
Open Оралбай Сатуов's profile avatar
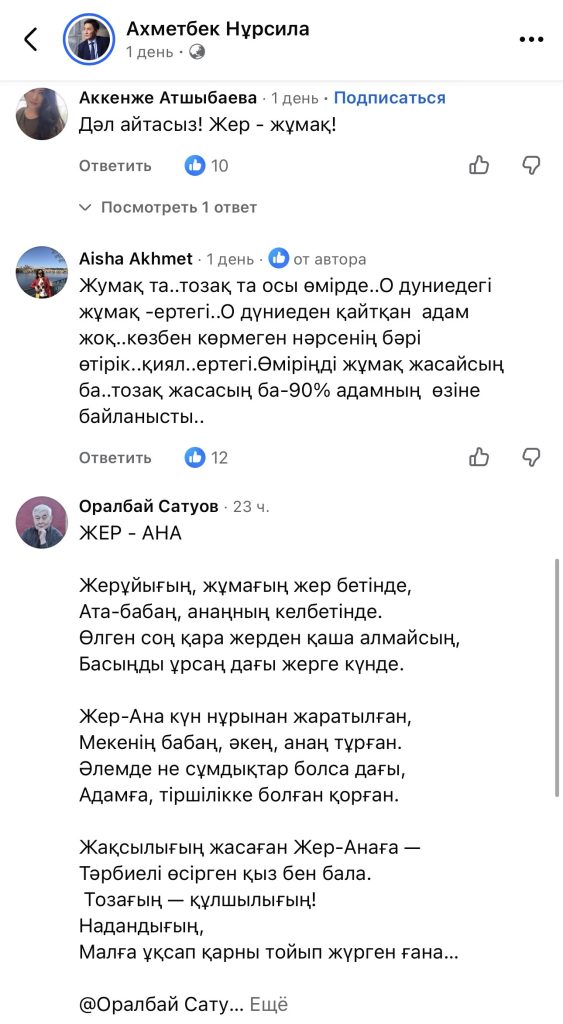point(42,522)
